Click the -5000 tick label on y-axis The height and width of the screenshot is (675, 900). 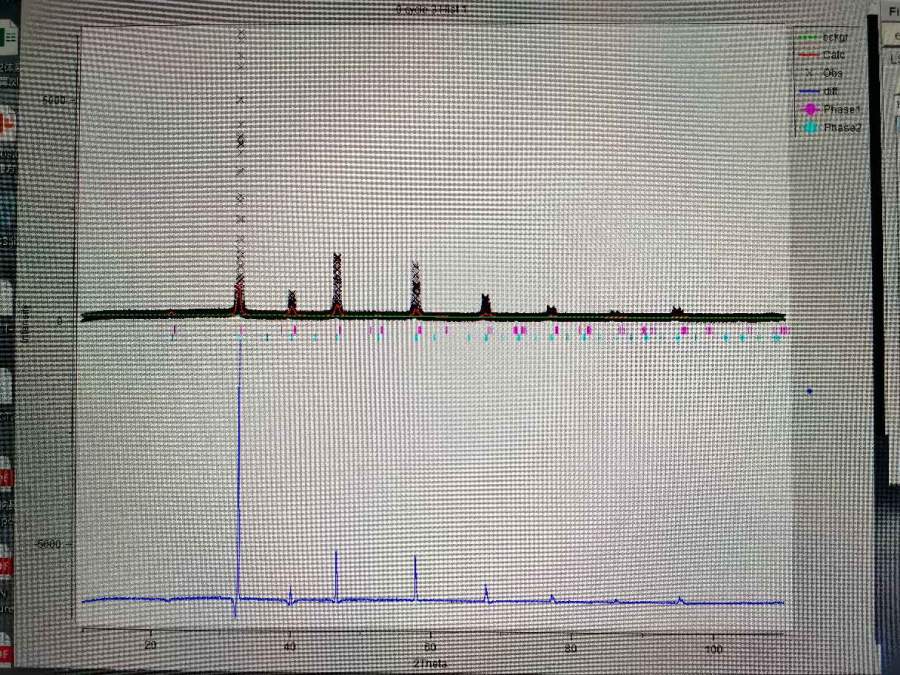click(x=50, y=544)
